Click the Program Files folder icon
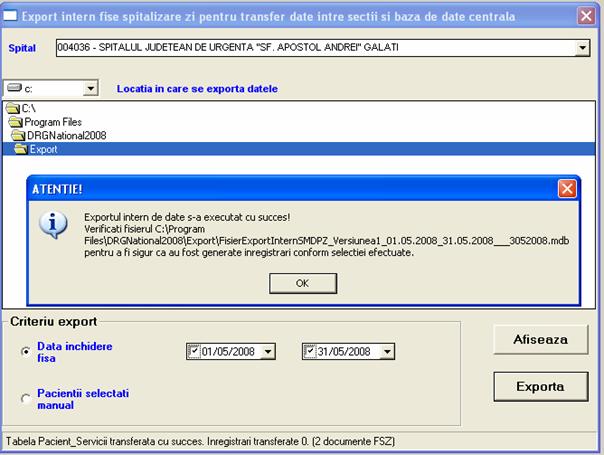Viewport: 604px width, 455px height. coord(14,121)
